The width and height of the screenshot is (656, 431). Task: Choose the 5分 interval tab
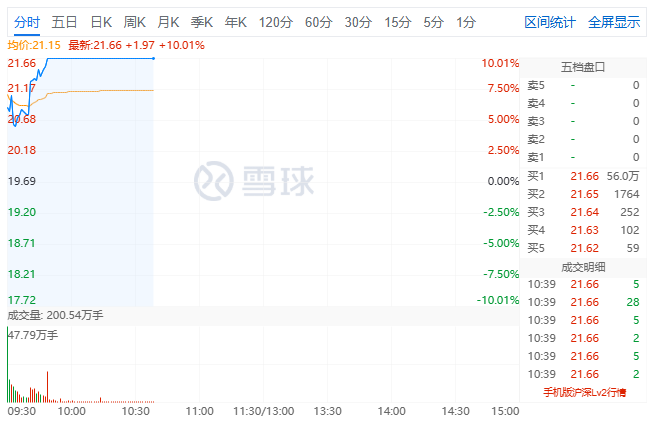pos(433,22)
